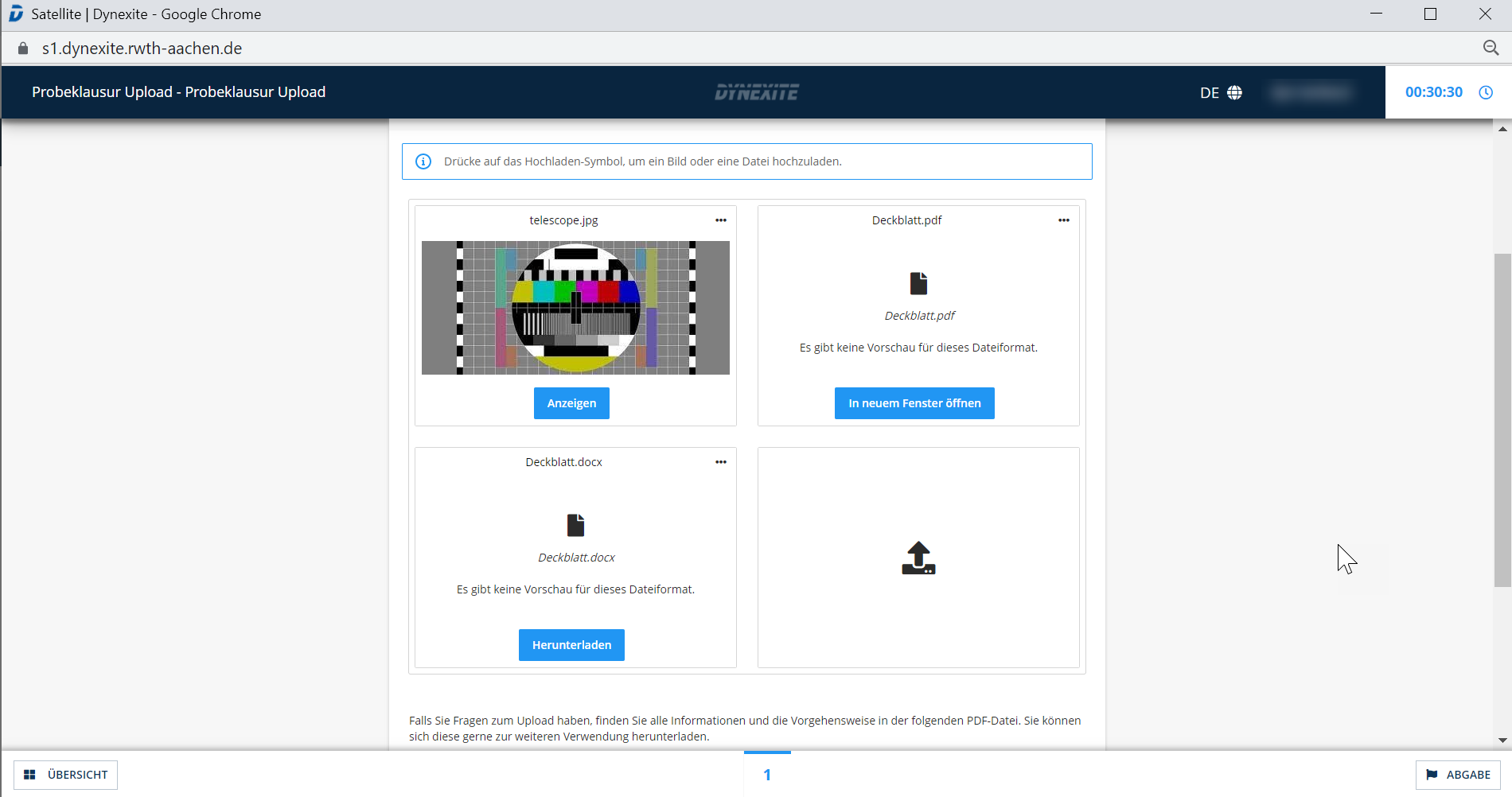Screen dimensions: 1512x797
Task: Click the clock icon next to timer
Action: click(x=1486, y=92)
